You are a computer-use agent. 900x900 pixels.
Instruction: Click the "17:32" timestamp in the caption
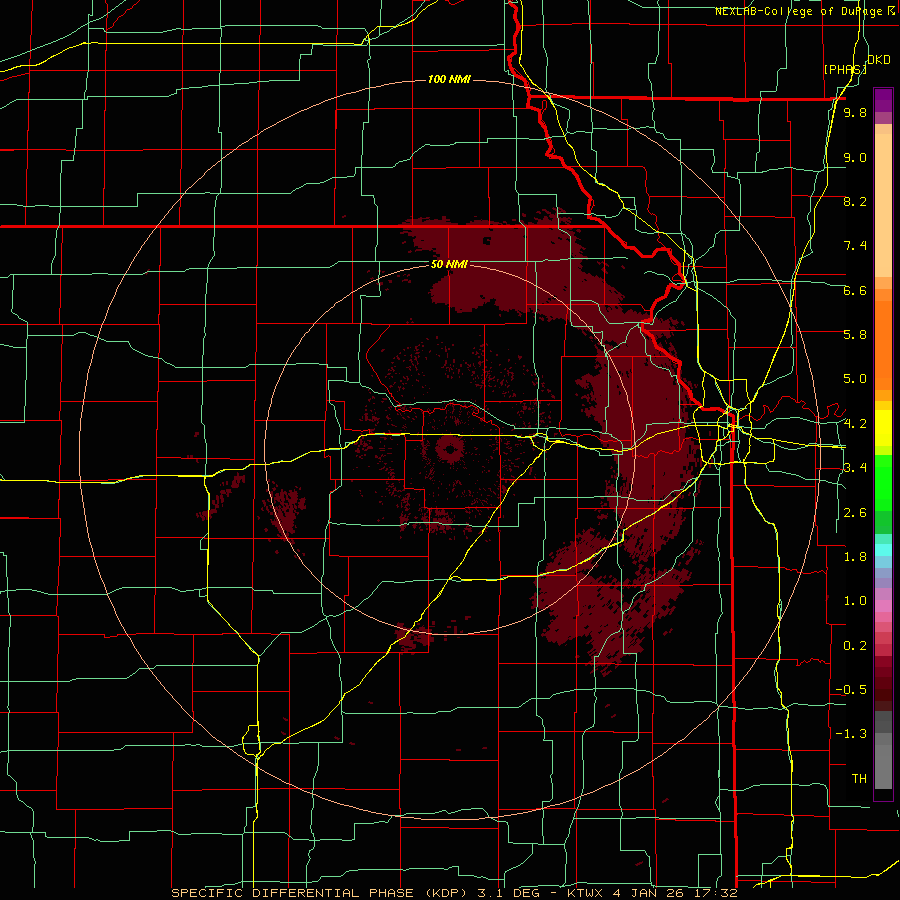coord(718,893)
